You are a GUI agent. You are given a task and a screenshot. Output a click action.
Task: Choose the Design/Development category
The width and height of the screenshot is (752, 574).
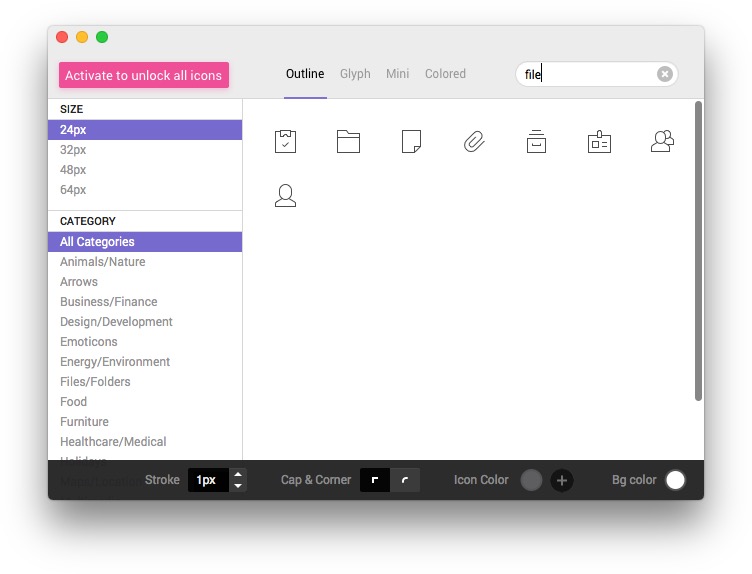pyautogui.click(x=145, y=322)
